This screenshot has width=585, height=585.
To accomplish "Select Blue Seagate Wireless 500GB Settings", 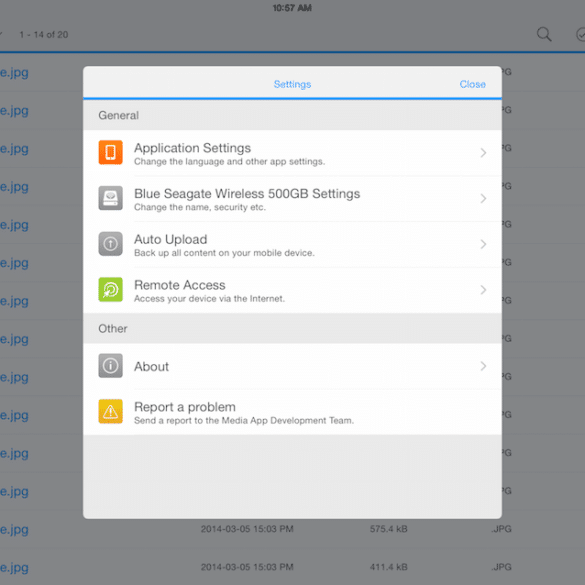I will 292,198.
